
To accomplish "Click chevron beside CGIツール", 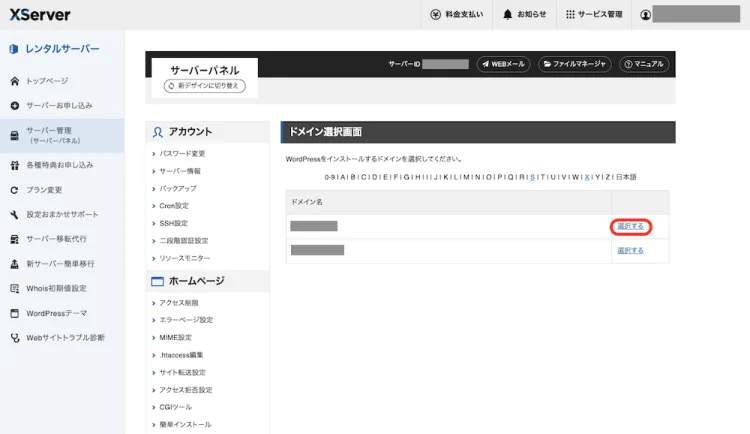I will coord(154,408).
